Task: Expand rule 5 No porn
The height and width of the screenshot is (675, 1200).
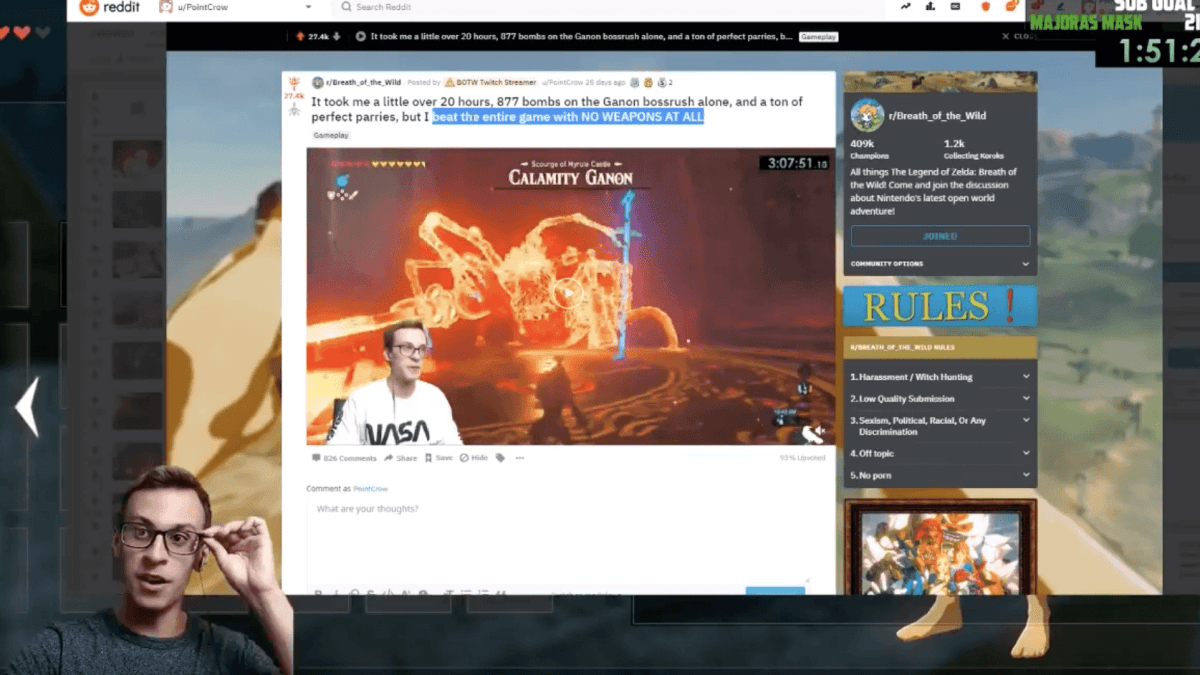Action: coord(940,475)
